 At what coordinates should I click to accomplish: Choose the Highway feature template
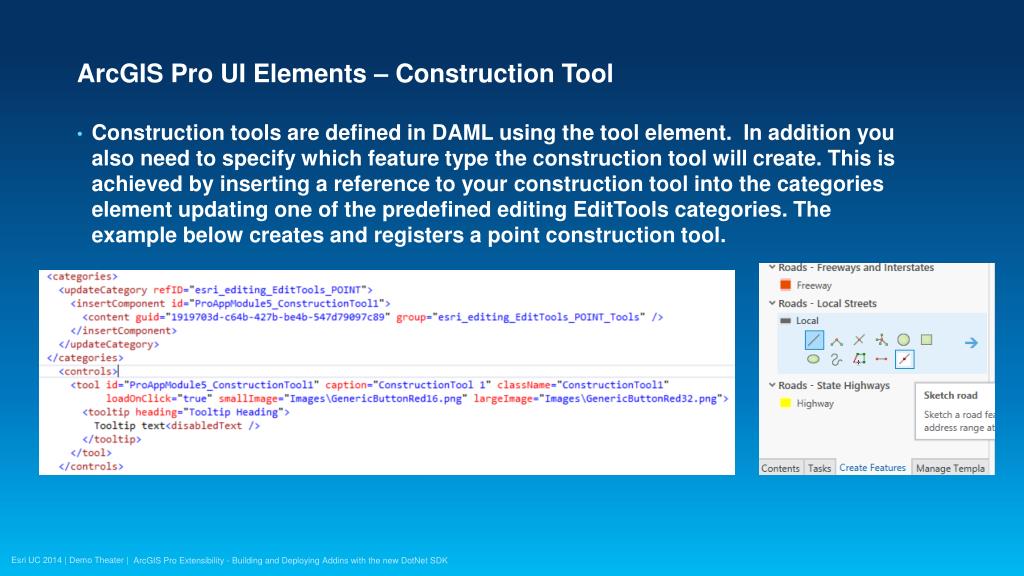pyautogui.click(x=815, y=404)
